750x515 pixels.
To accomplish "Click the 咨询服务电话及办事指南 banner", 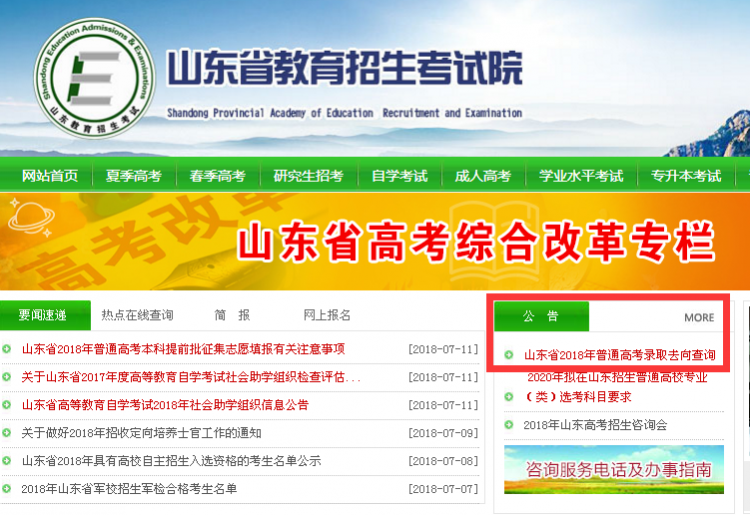I will point(614,470).
